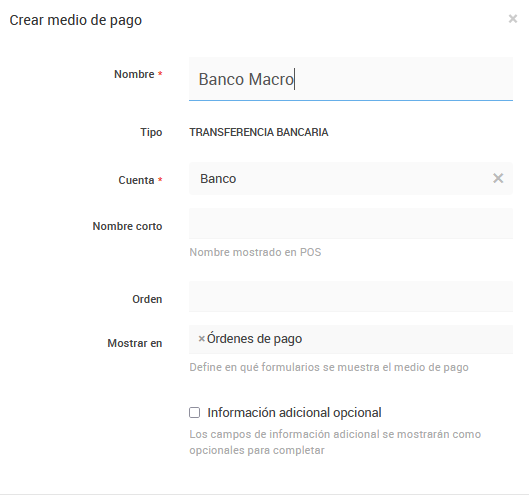Click the Nombre mostrado en POS hint
This screenshot has width=529, height=495.
pyautogui.click(x=255, y=252)
